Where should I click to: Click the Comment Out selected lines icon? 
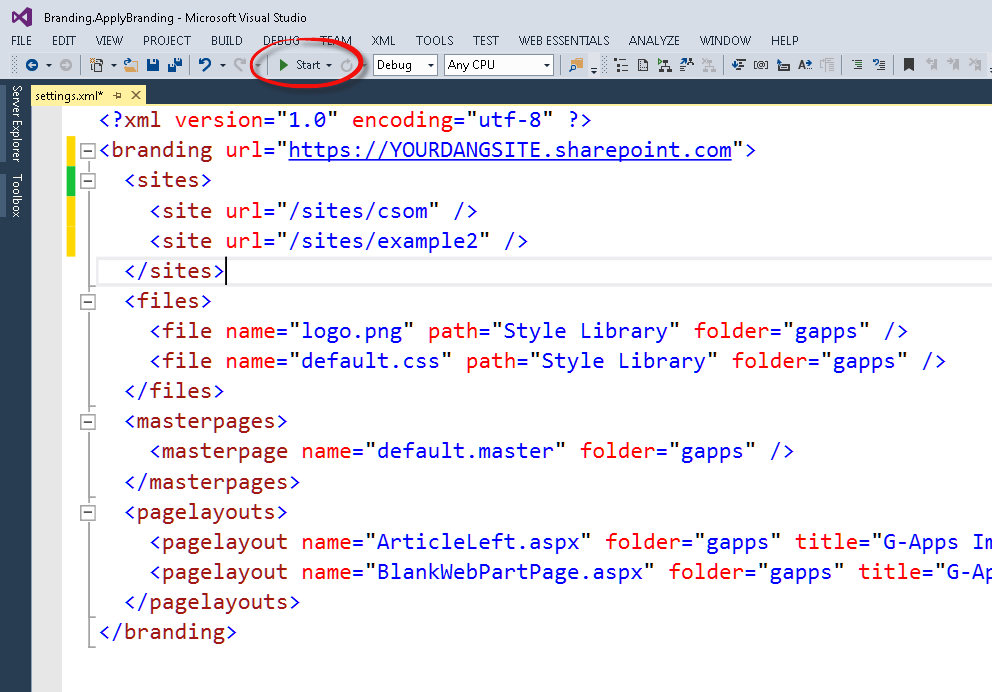point(857,65)
